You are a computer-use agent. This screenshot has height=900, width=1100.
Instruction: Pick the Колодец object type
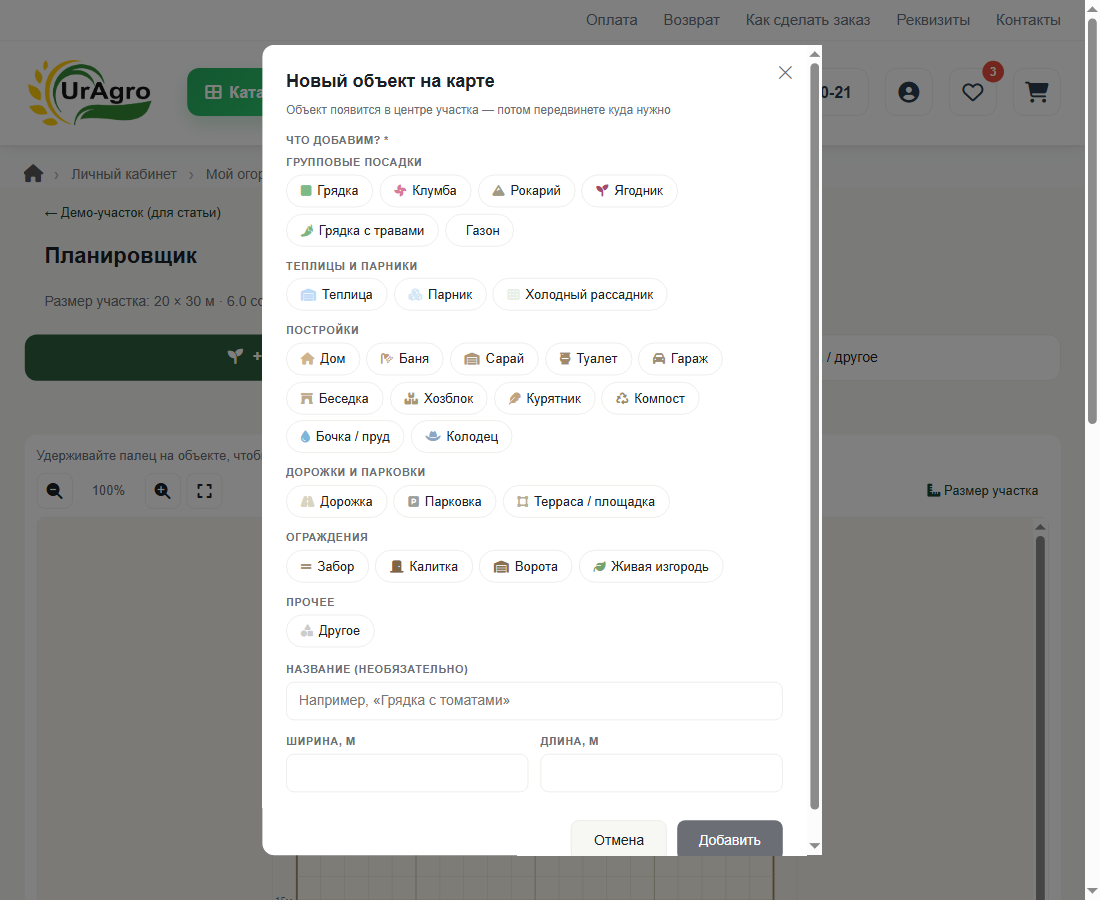[x=462, y=436]
